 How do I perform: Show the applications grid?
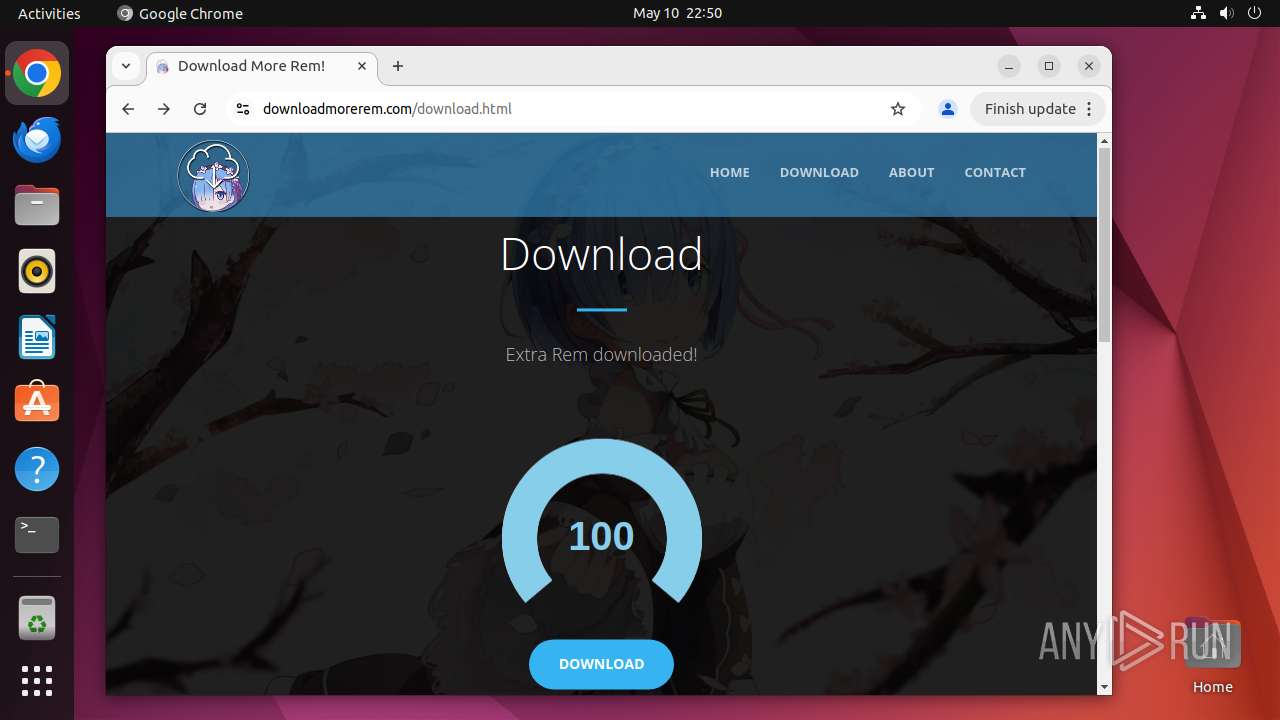[37, 681]
